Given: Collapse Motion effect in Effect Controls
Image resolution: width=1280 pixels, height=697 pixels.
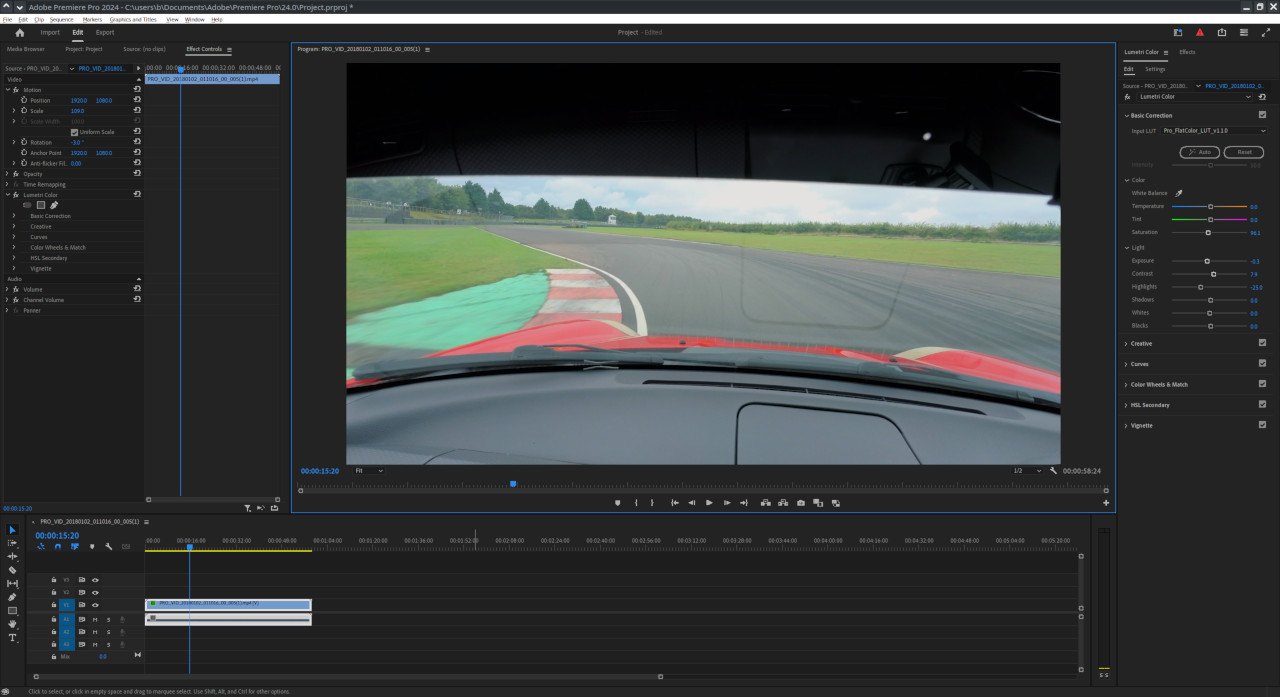Looking at the screenshot, I should point(8,90).
